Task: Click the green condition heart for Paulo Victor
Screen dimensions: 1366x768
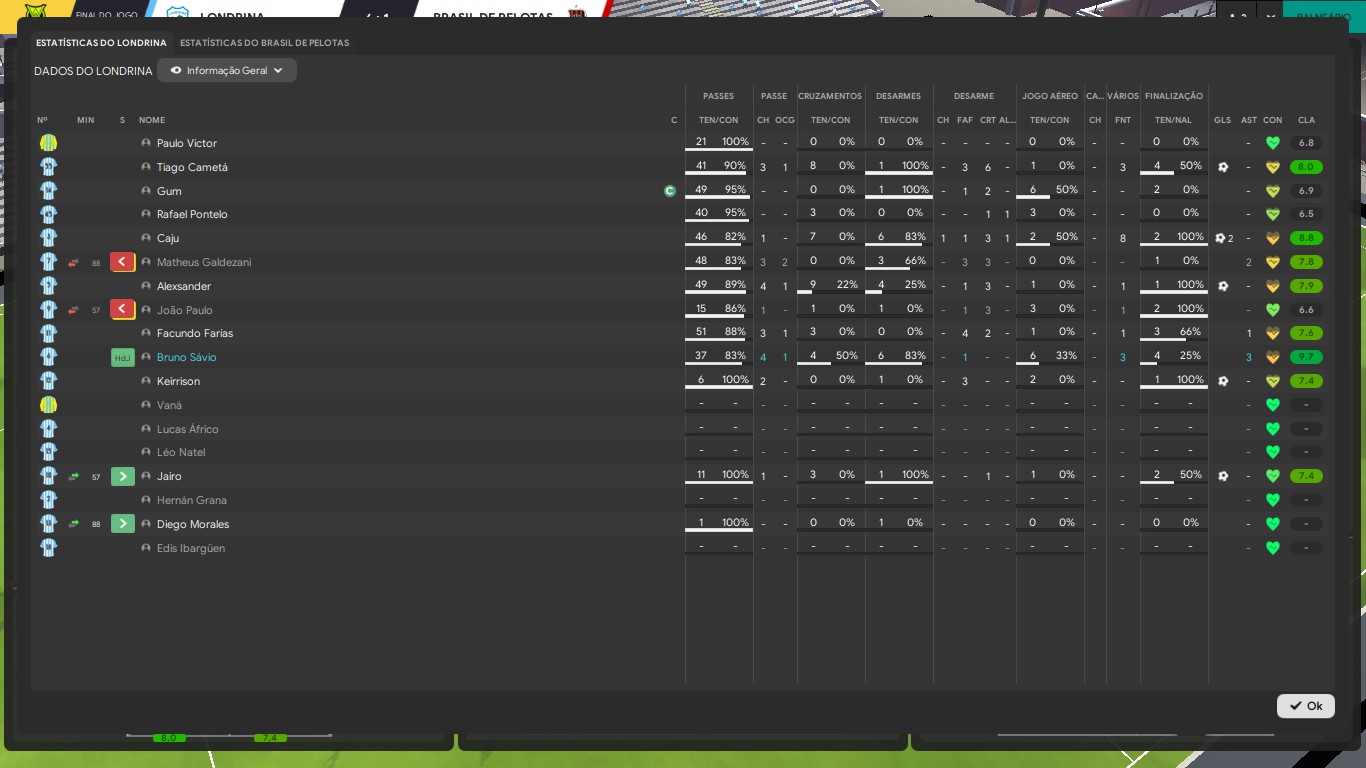Action: [x=1272, y=143]
